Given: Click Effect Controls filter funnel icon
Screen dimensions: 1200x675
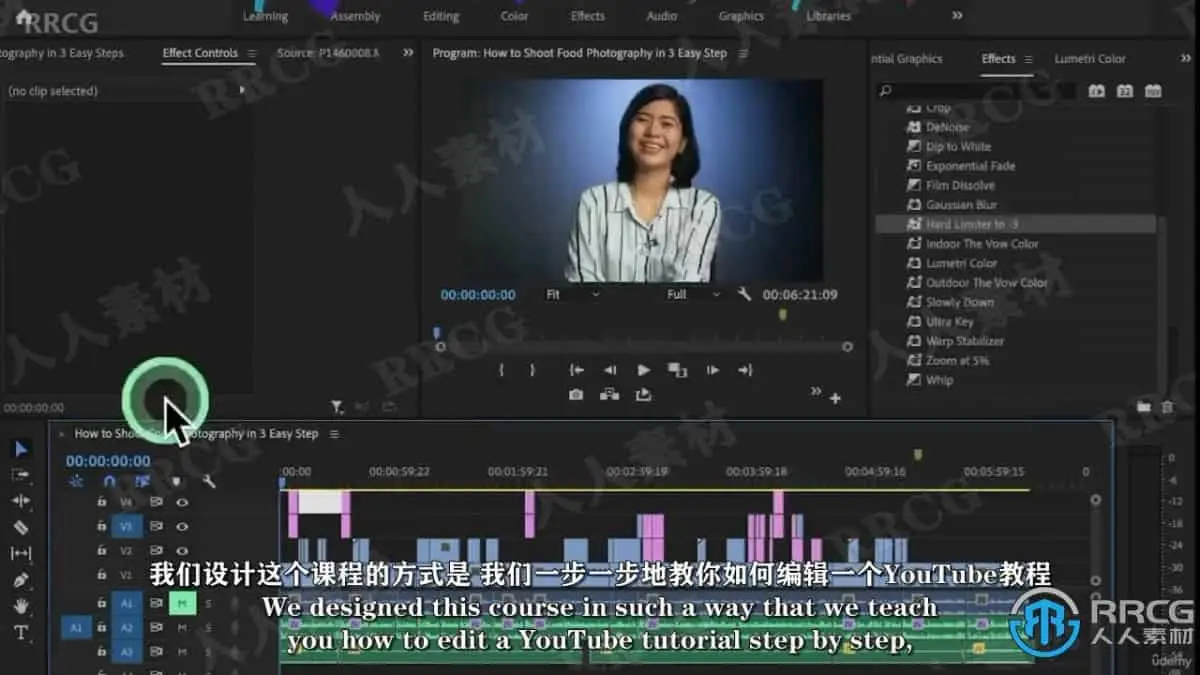Looking at the screenshot, I should 337,407.
